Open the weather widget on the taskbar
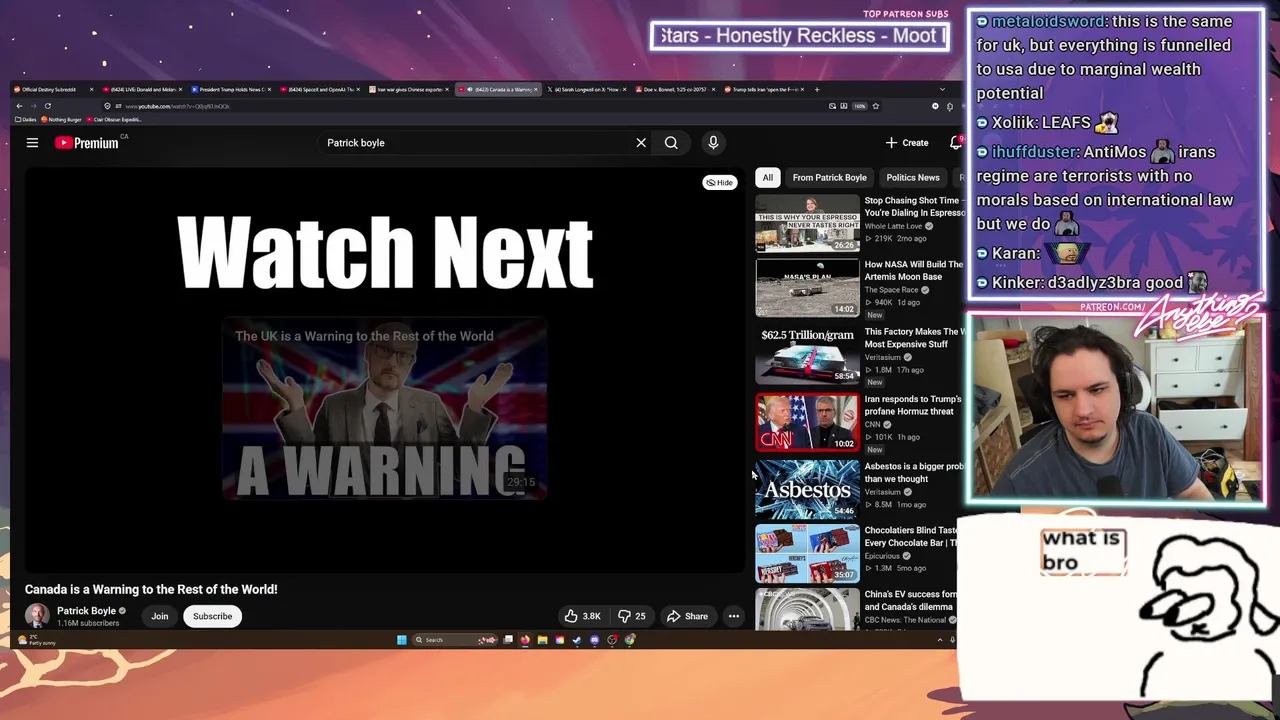This screenshot has width=1280, height=720. click(x=38, y=640)
